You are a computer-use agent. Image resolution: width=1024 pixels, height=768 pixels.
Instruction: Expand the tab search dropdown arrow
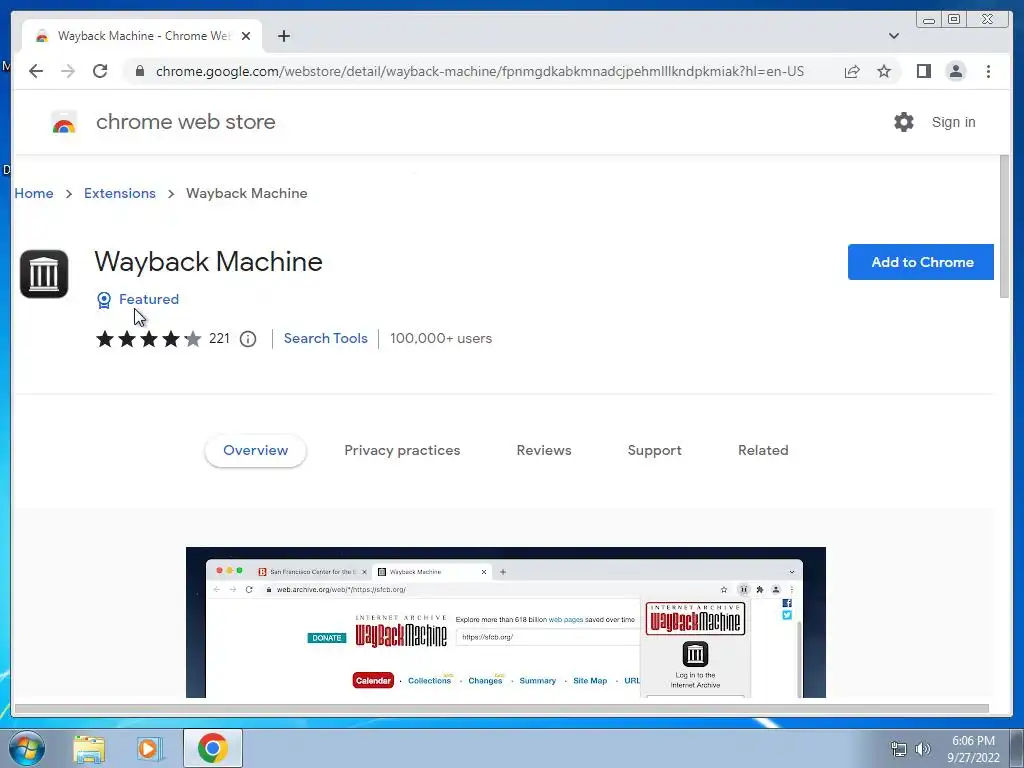click(893, 36)
